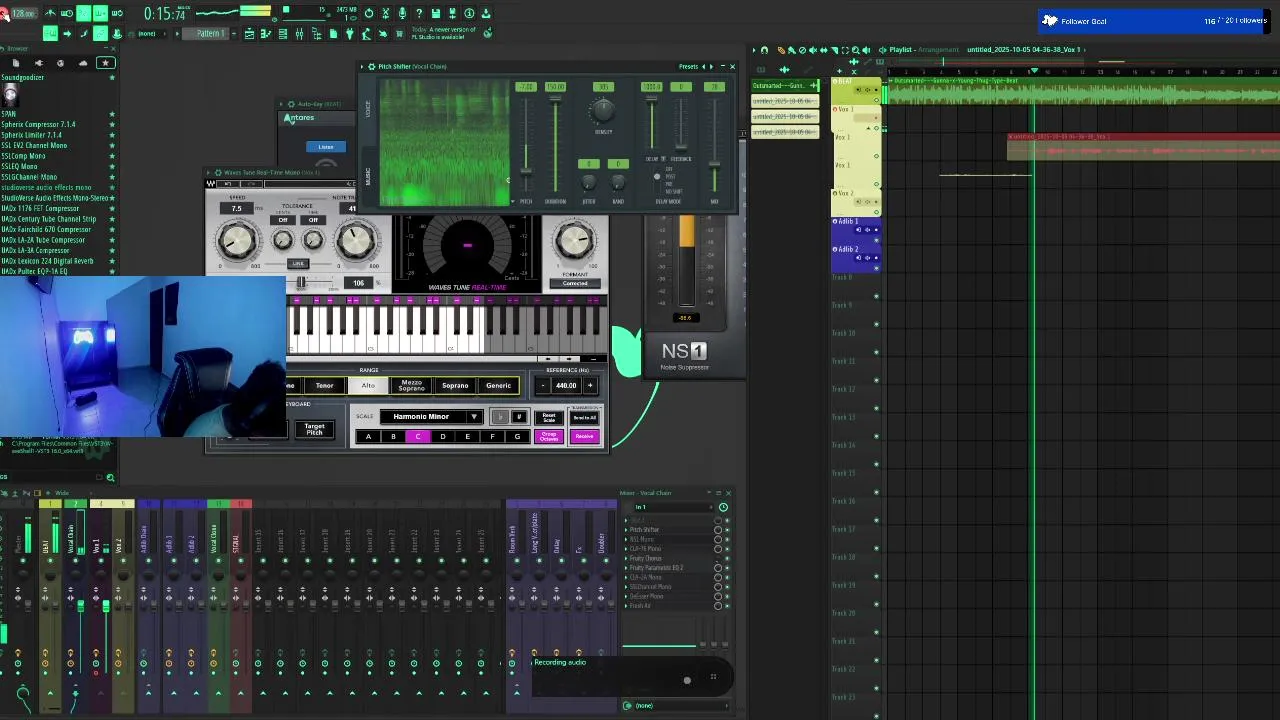The image size is (1280, 720).
Task: Select Generic range in Waves Tune
Action: [498, 386]
